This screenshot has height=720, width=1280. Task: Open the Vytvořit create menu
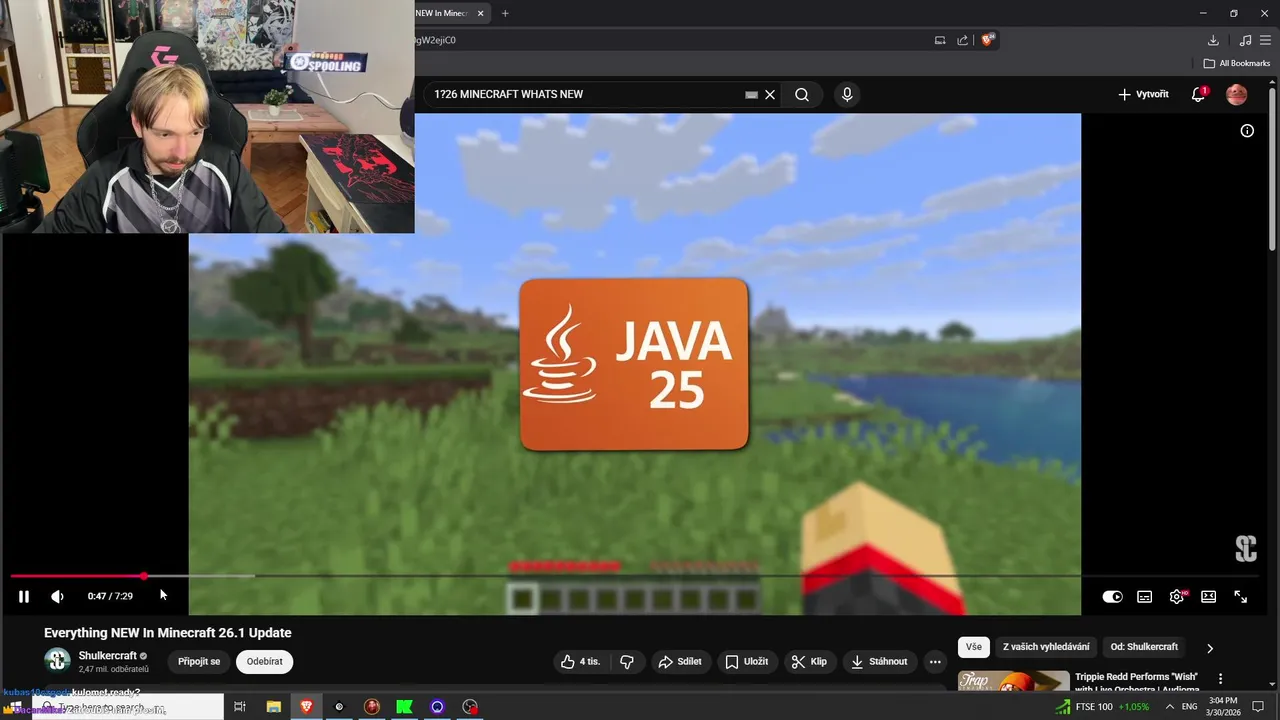coord(1143,94)
